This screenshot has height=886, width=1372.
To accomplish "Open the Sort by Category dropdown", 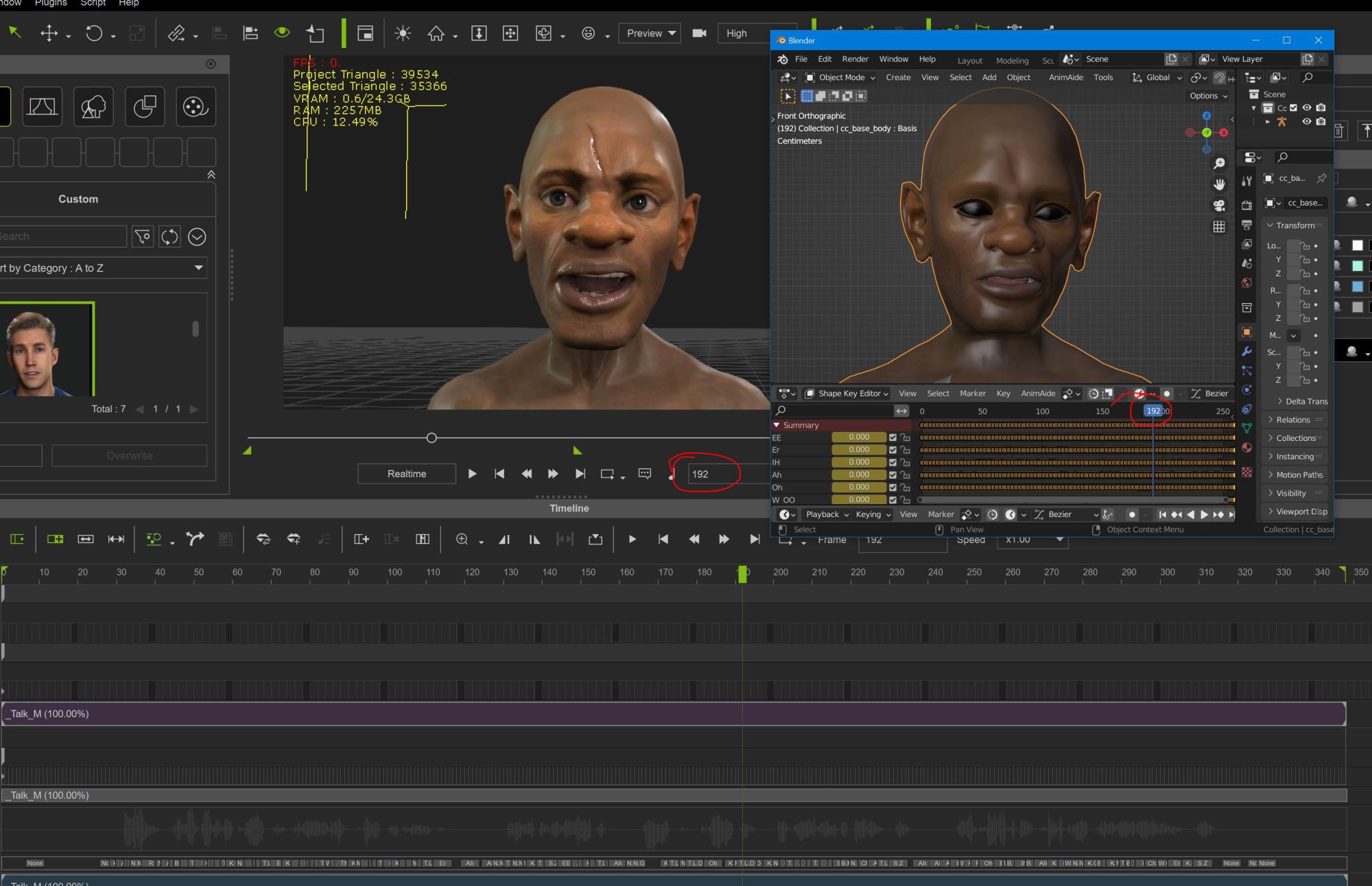I will pos(103,267).
